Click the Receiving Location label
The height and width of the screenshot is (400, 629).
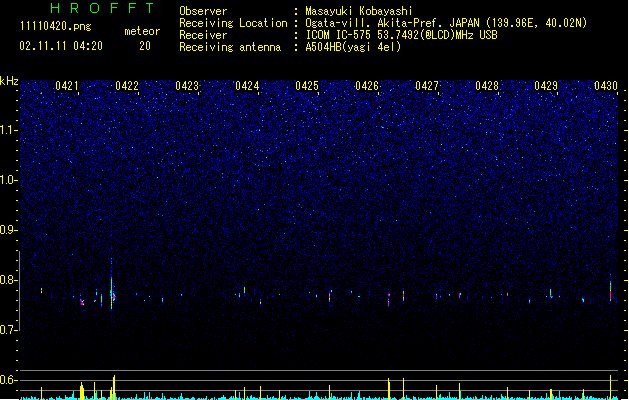pos(233,23)
